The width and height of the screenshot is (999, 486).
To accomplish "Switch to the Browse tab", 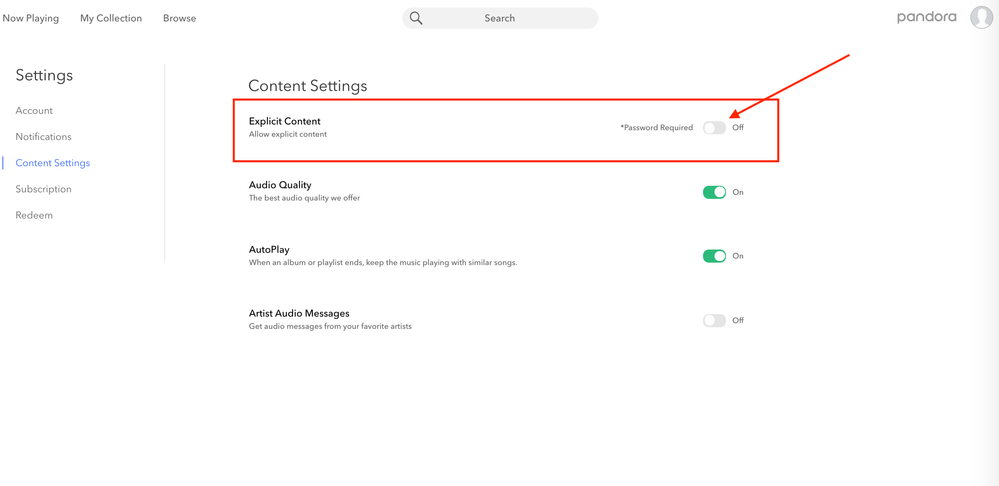I will coord(180,18).
